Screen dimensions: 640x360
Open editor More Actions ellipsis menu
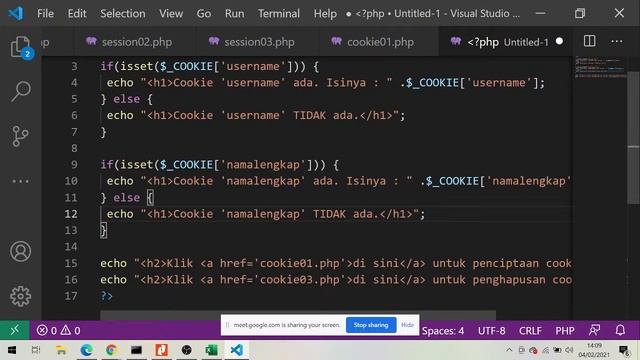617,41
